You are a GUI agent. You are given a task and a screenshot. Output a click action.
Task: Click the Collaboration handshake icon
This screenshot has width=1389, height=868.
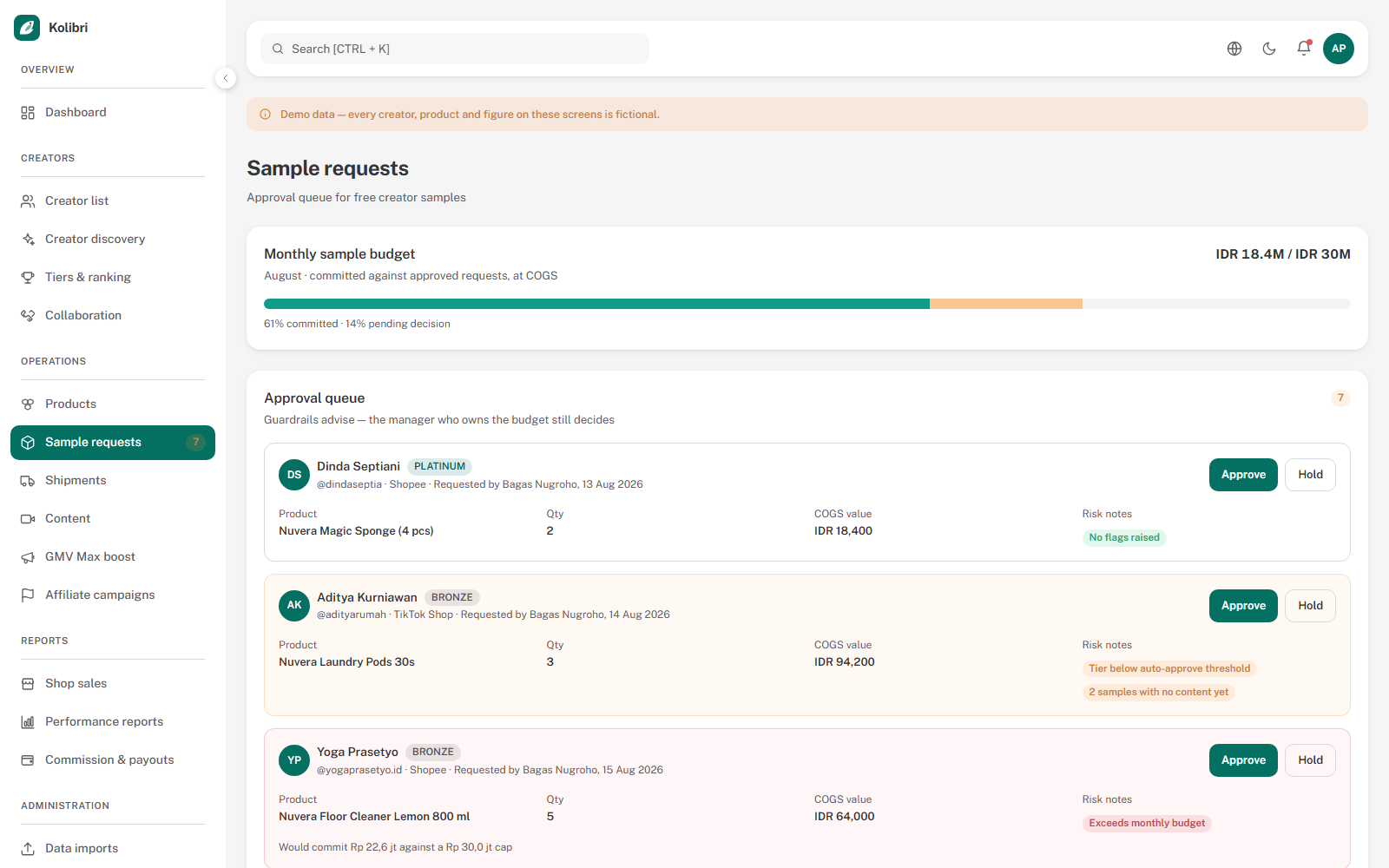point(28,316)
